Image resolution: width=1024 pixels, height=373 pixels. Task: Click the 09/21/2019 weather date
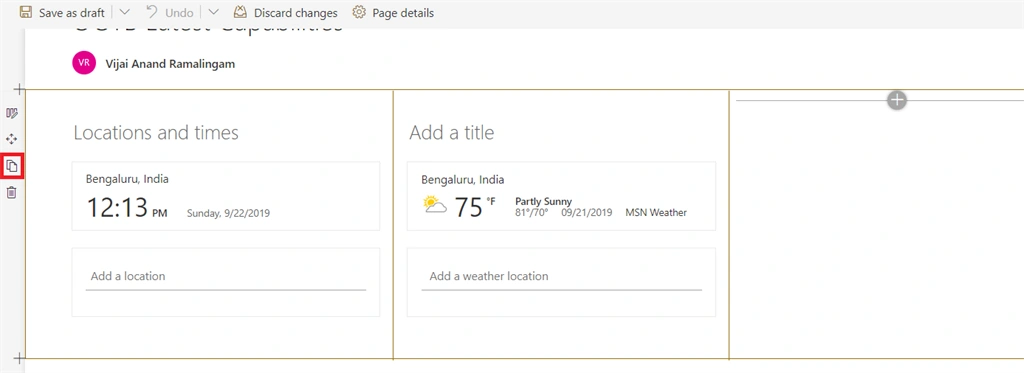pyautogui.click(x=586, y=213)
